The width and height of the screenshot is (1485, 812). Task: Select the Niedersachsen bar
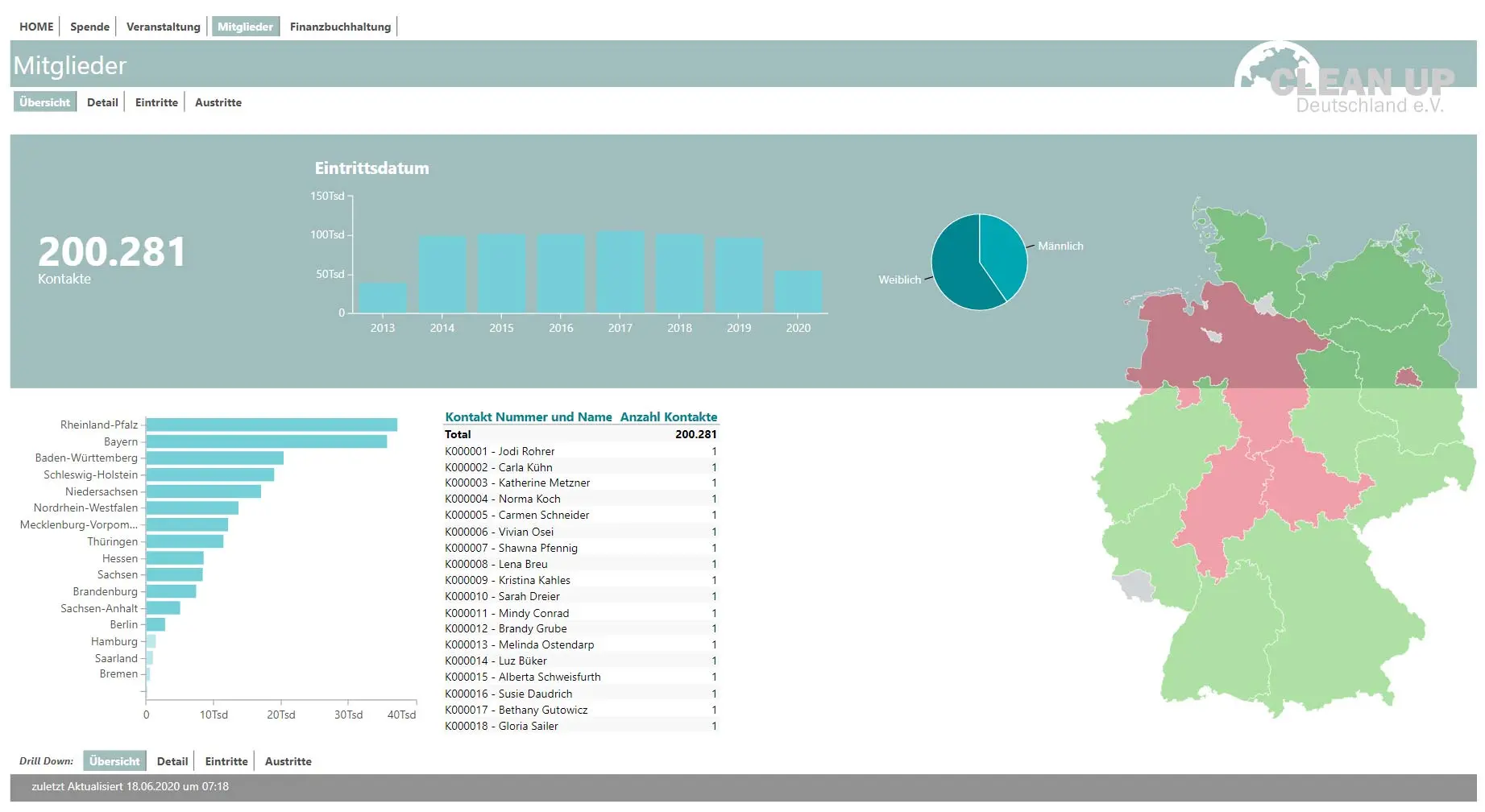[x=203, y=491]
